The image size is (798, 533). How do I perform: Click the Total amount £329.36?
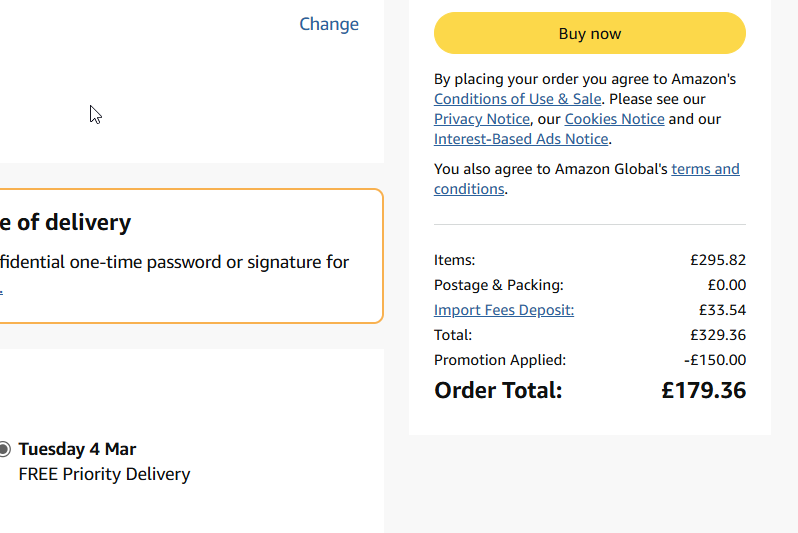point(717,335)
